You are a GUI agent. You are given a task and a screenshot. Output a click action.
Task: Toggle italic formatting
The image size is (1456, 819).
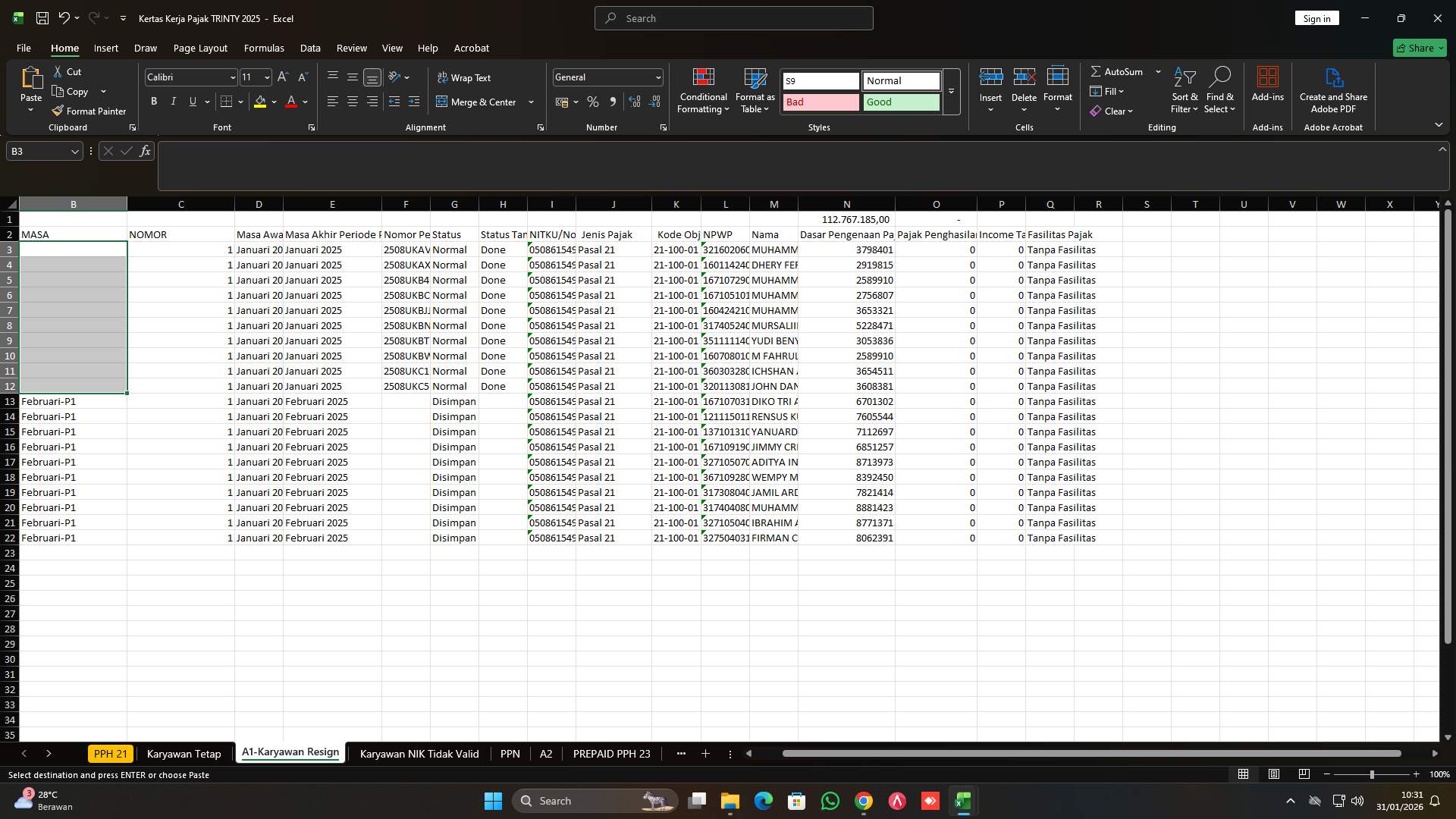pos(173,101)
